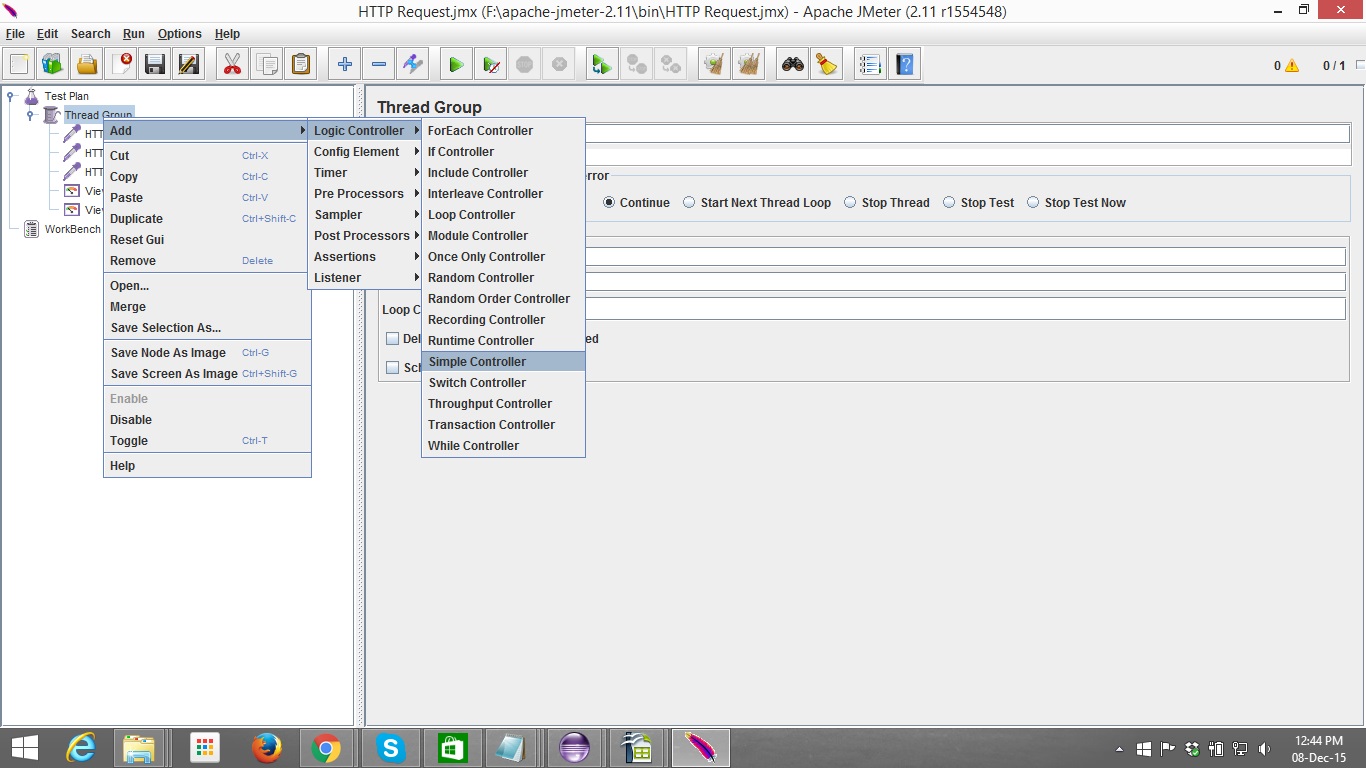The height and width of the screenshot is (768, 1366).
Task: Click the Close test plan icon
Action: coord(121,65)
